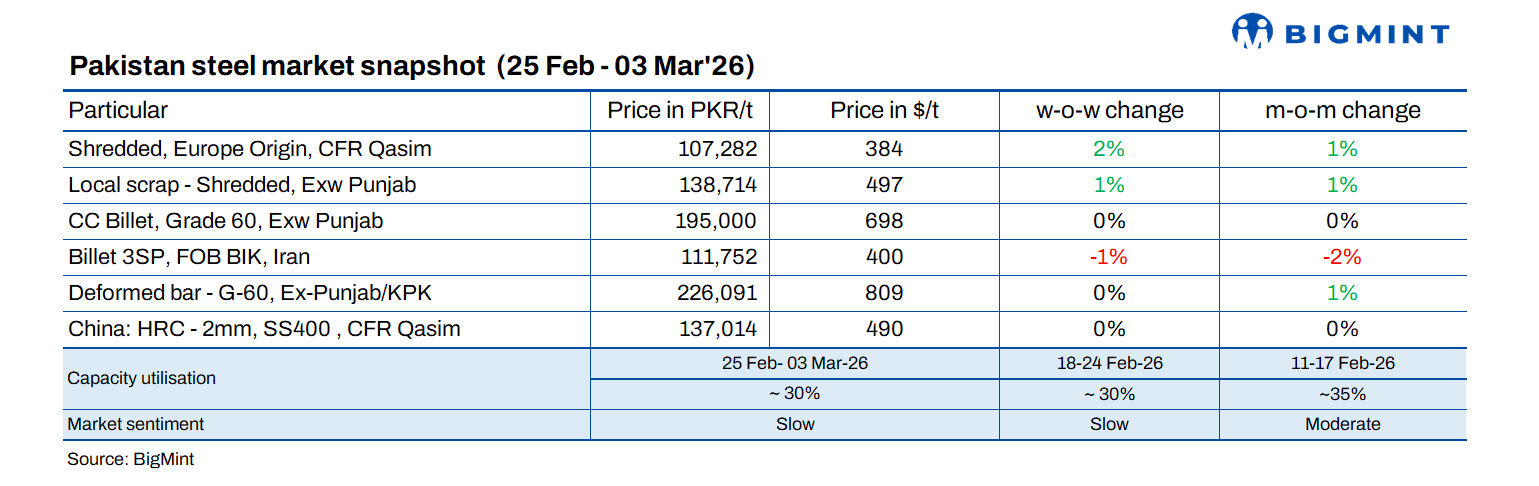Click the Market sentiment row label
Viewport: 1539px width, 486px height.
click(135, 424)
